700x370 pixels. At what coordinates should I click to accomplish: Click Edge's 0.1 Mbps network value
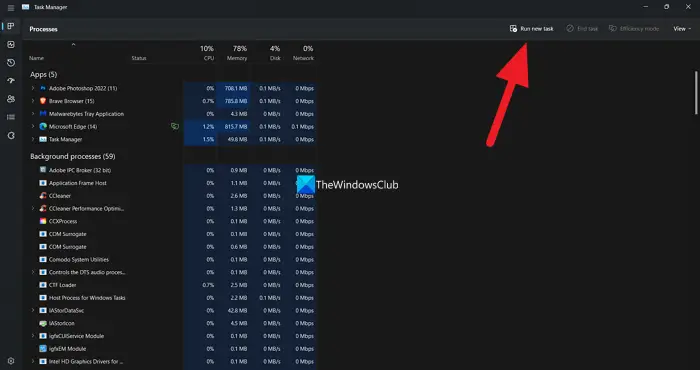pyautogui.click(x=303, y=127)
